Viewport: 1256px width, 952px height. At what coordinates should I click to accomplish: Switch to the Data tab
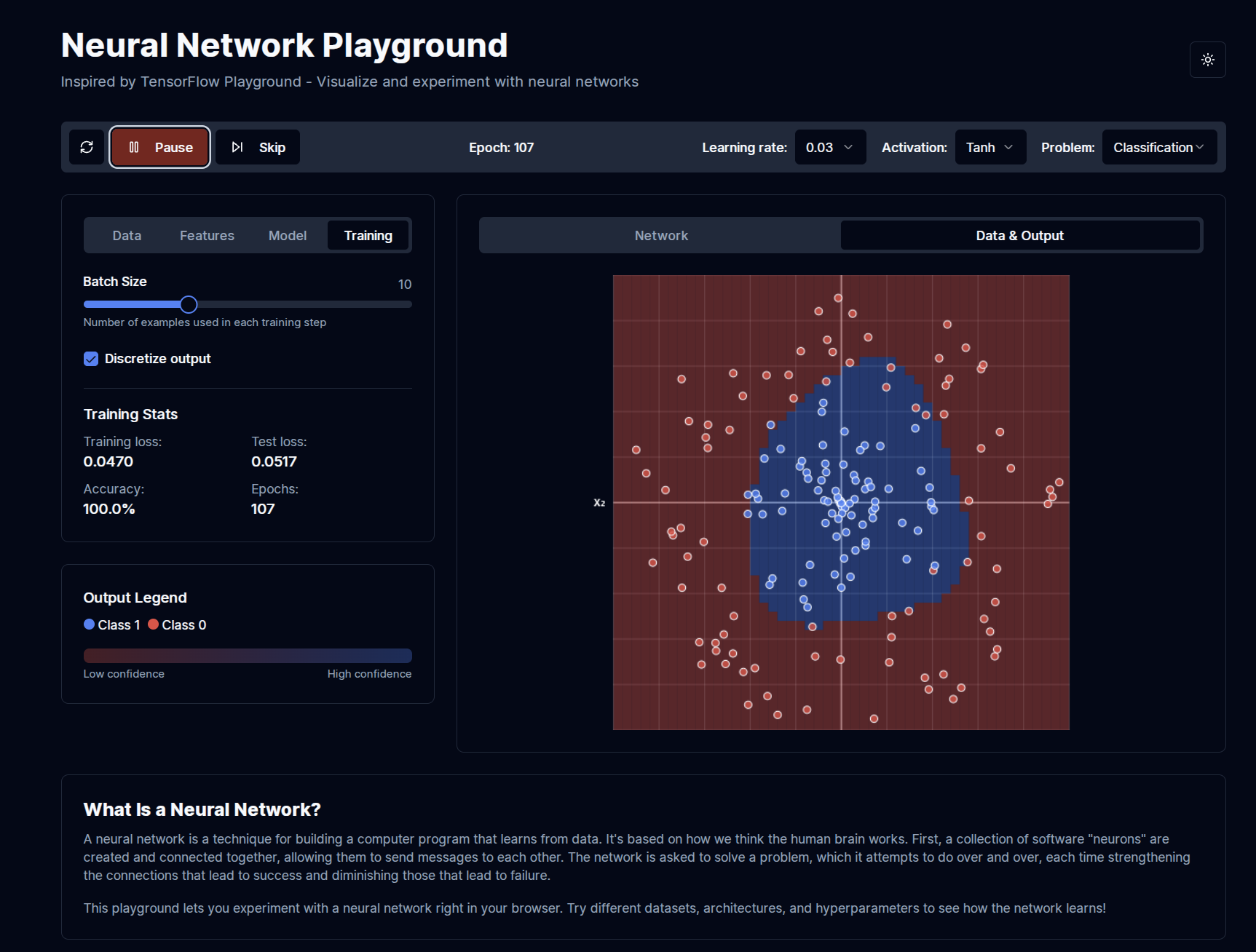[x=127, y=235]
